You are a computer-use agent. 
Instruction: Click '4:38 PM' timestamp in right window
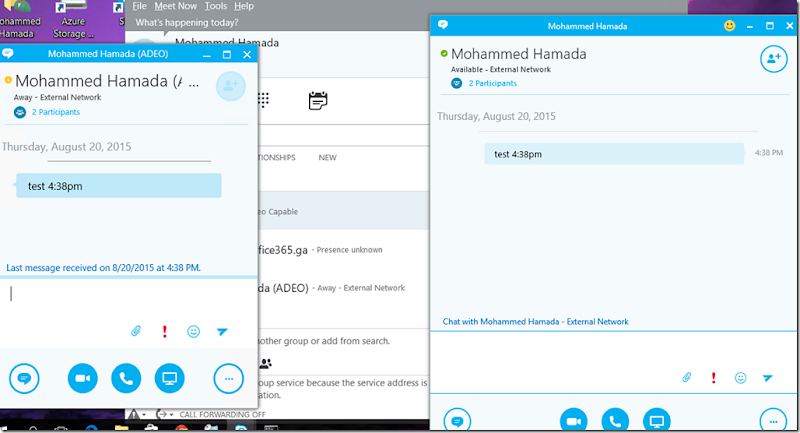coord(769,152)
